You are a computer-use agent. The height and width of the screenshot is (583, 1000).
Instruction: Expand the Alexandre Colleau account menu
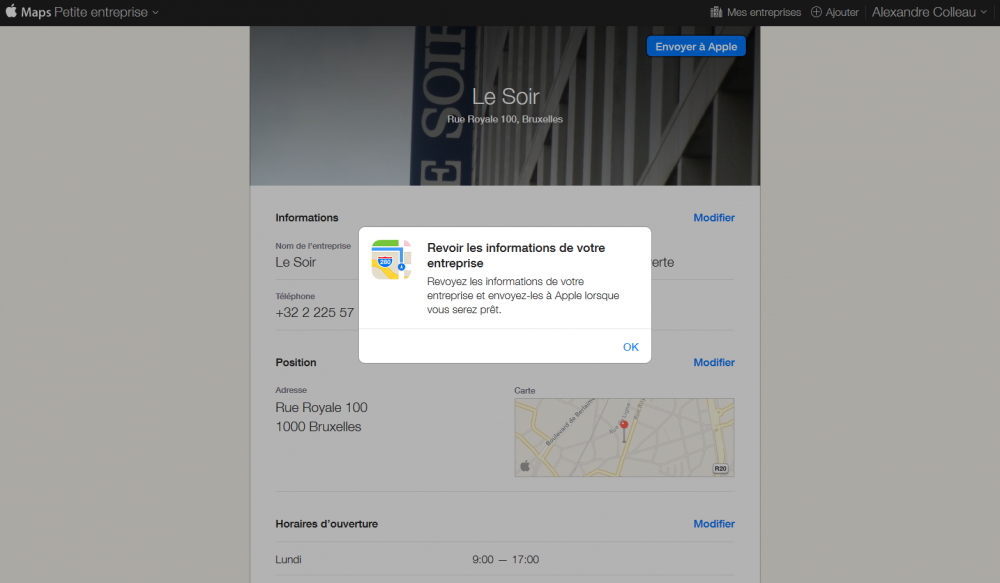929,12
